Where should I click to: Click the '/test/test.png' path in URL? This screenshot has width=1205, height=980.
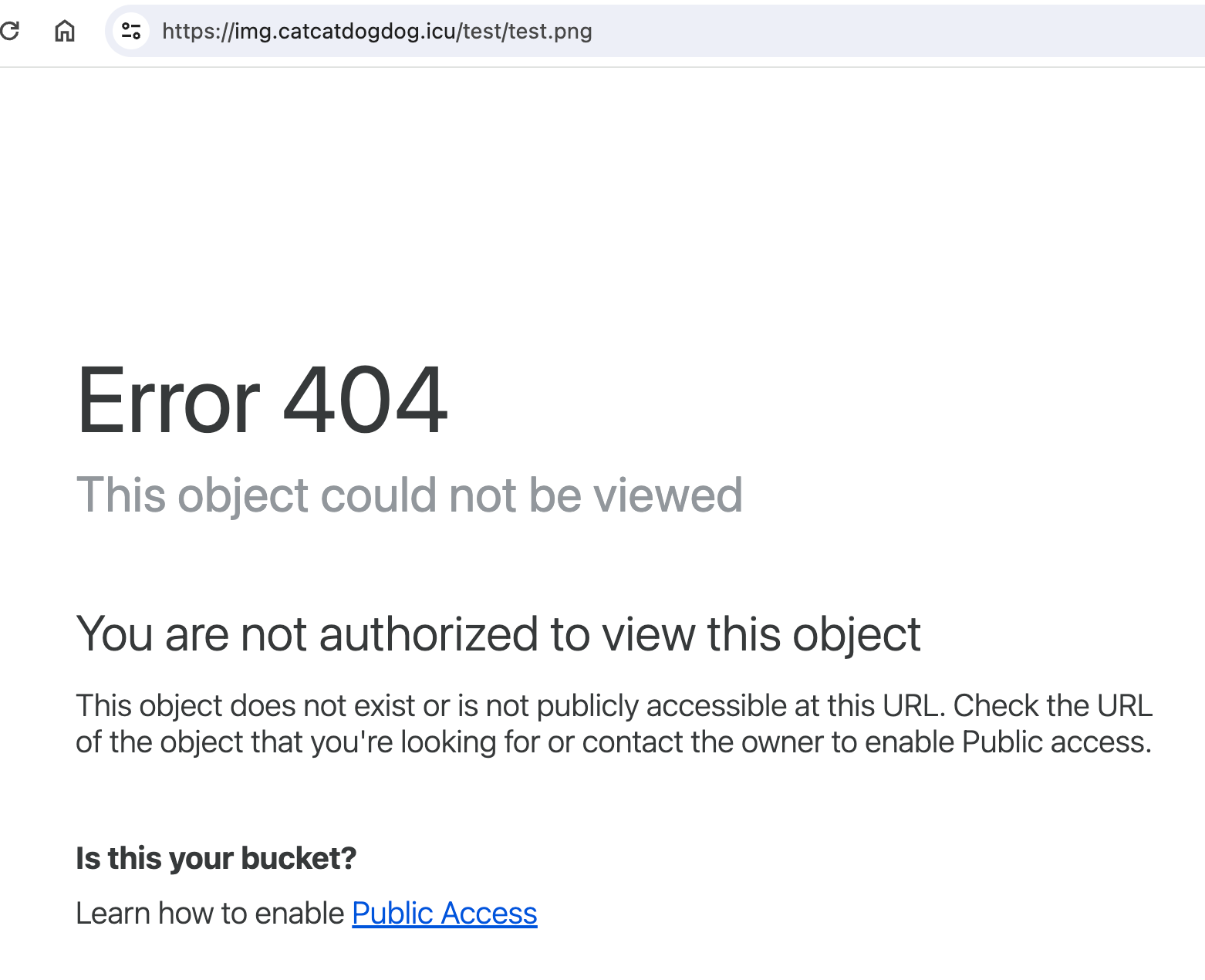click(526, 31)
